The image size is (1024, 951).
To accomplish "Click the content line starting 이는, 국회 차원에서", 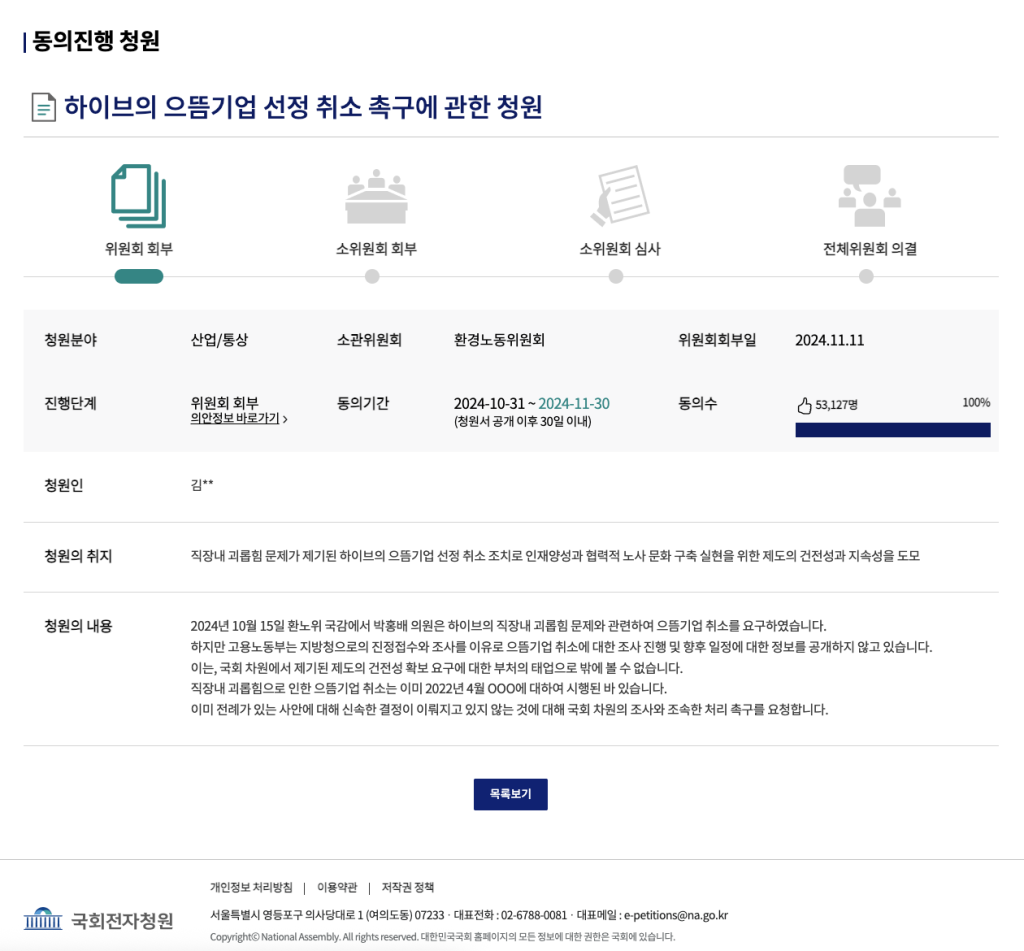I will click(x=437, y=668).
